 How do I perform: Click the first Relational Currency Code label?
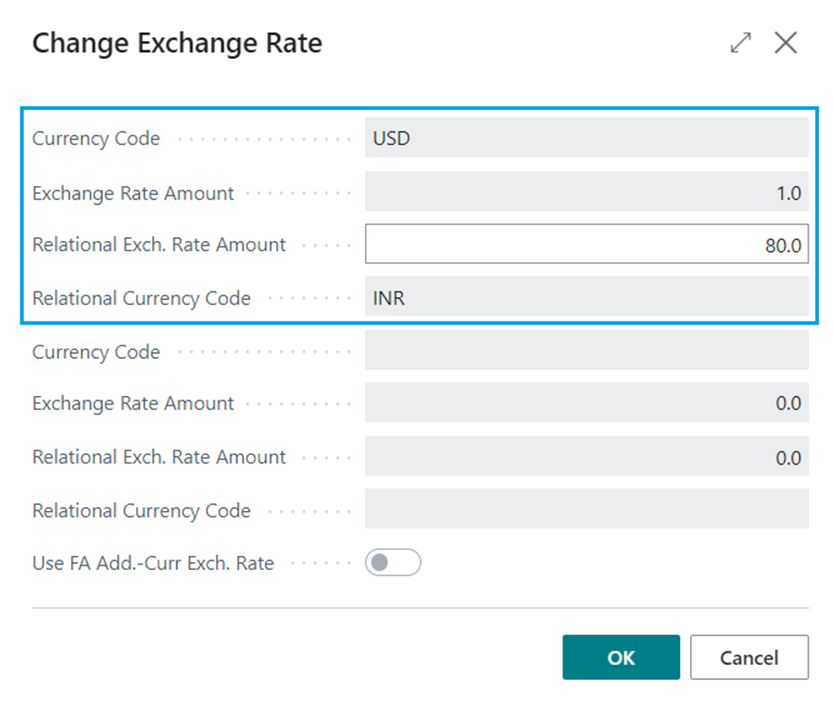[x=141, y=298]
